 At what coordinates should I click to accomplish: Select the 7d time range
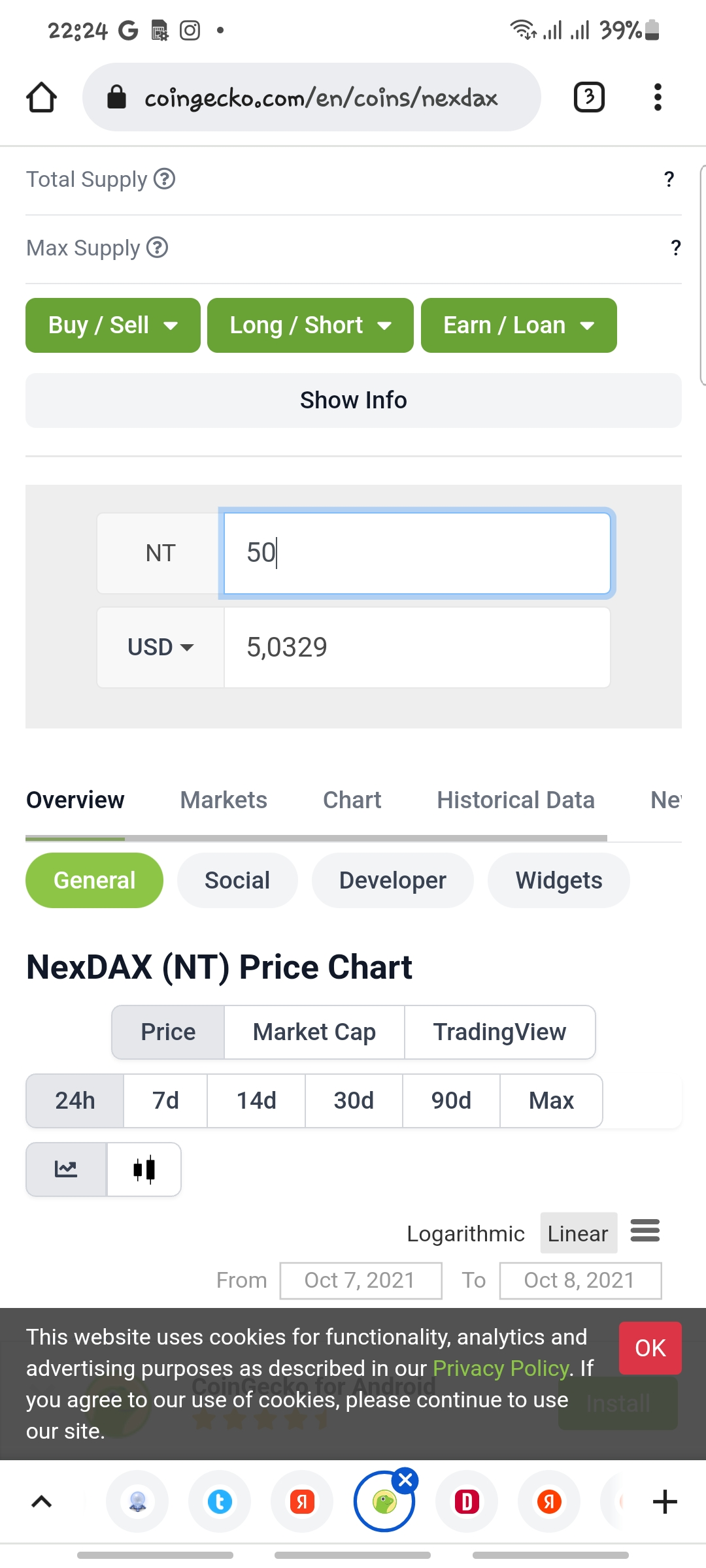[x=165, y=1101]
